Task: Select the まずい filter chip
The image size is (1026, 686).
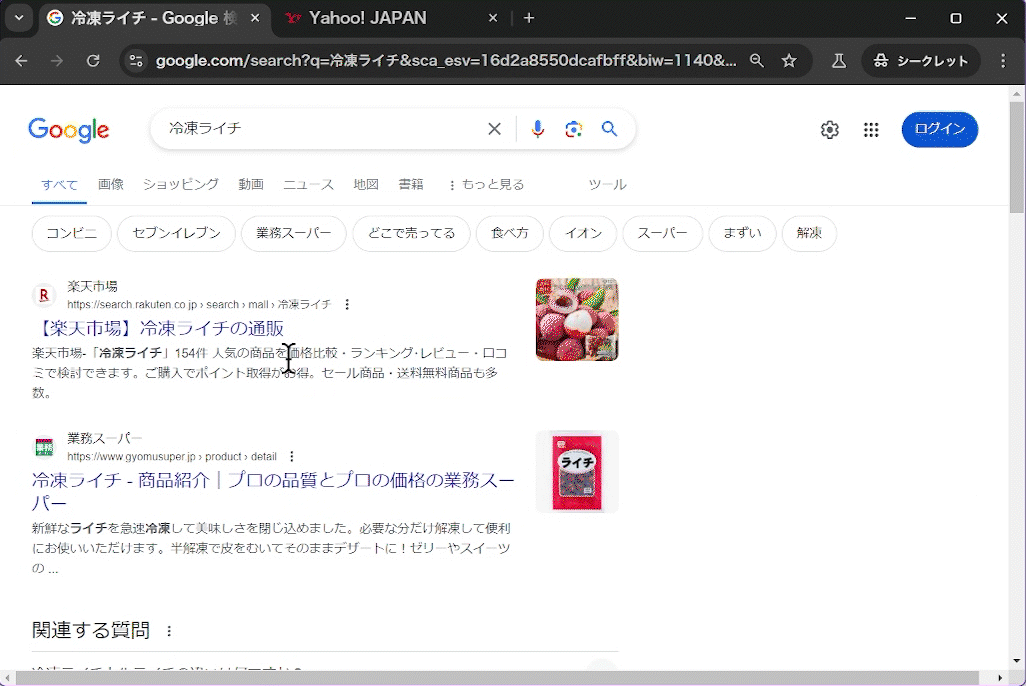Action: pos(742,233)
